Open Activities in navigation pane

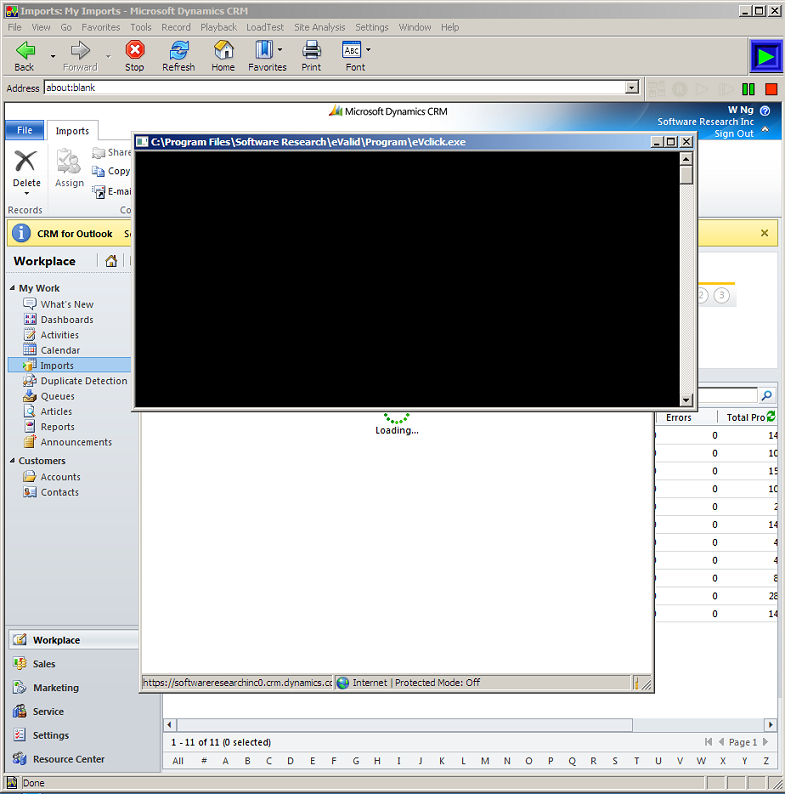pos(59,335)
